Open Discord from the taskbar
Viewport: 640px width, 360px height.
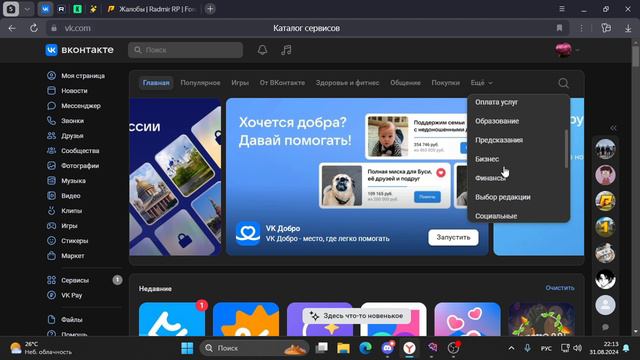click(x=387, y=348)
